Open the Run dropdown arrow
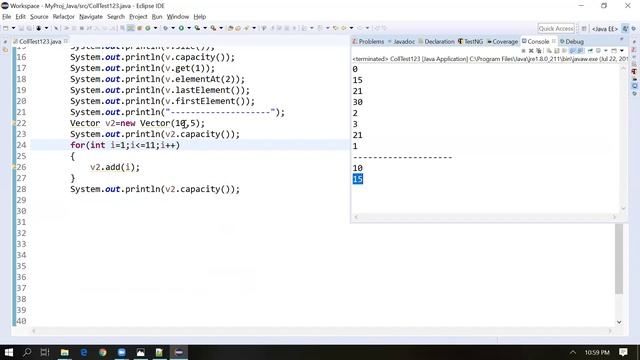 pos(189,28)
